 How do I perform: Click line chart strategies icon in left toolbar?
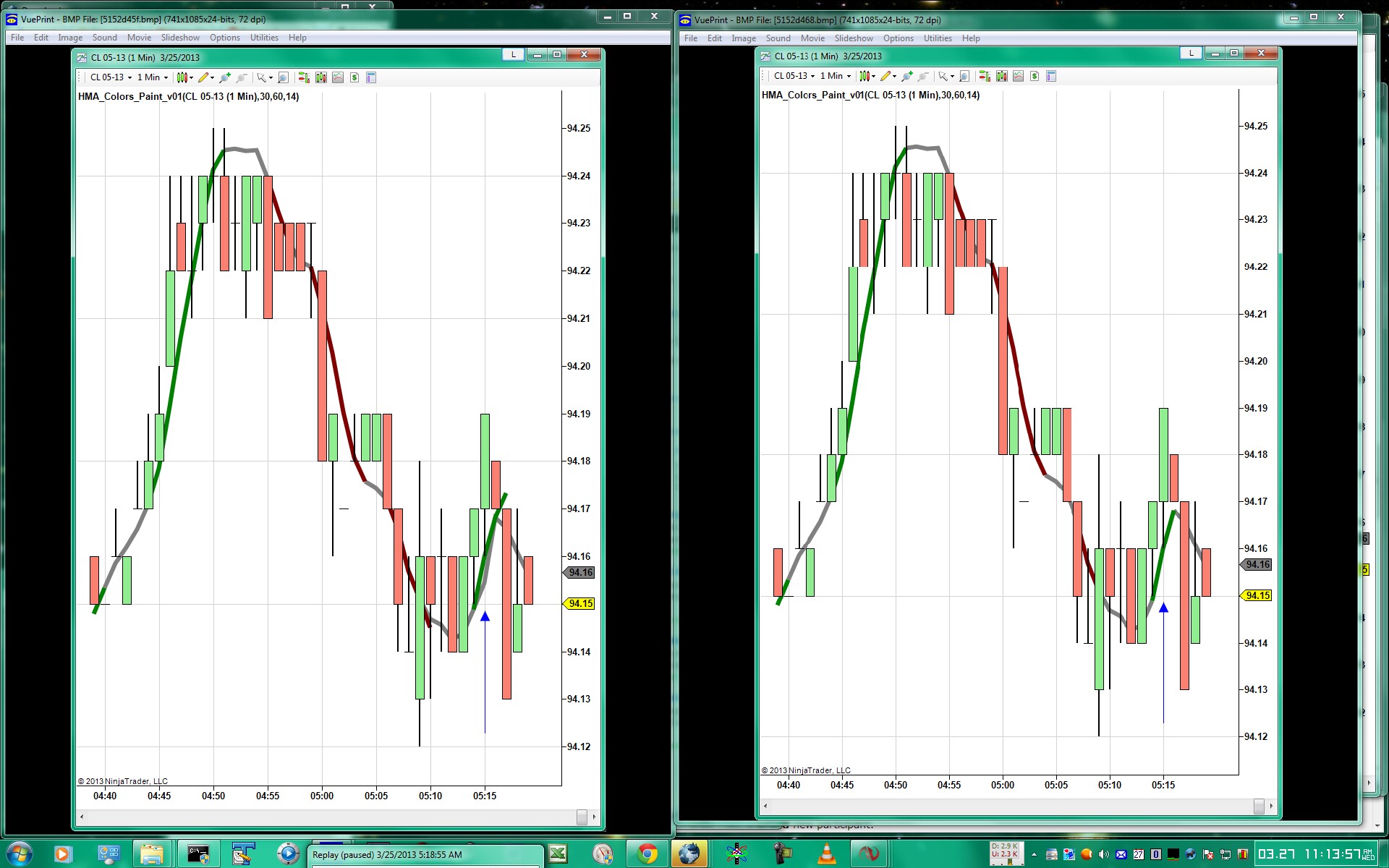(x=338, y=77)
